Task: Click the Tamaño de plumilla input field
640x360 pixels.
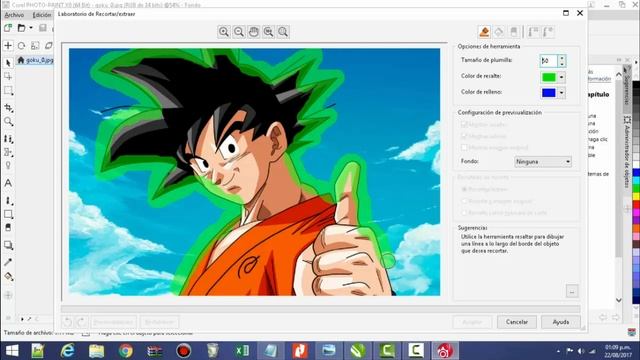Action: click(549, 61)
